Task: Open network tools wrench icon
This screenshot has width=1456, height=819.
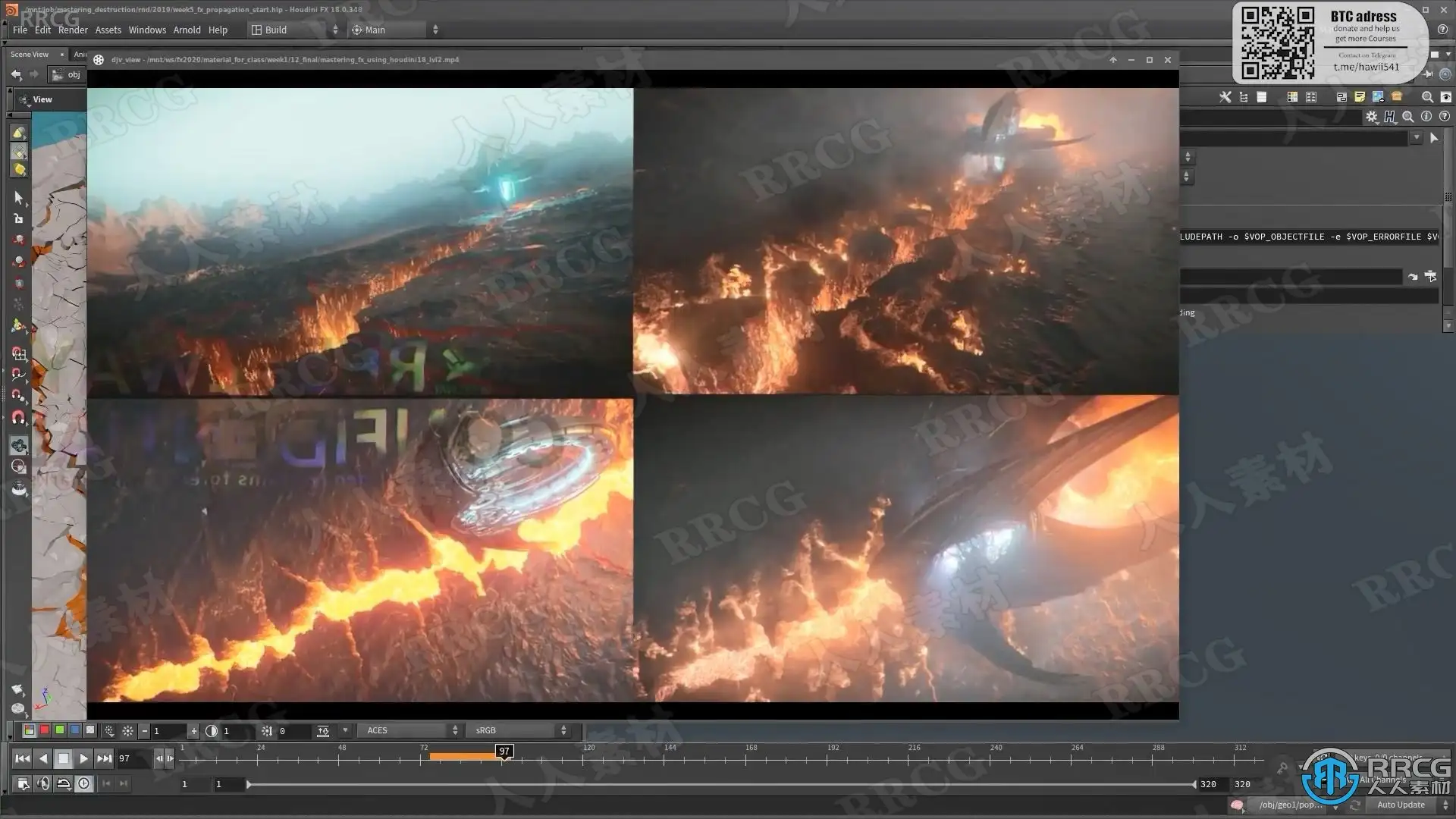Action: (x=1225, y=97)
